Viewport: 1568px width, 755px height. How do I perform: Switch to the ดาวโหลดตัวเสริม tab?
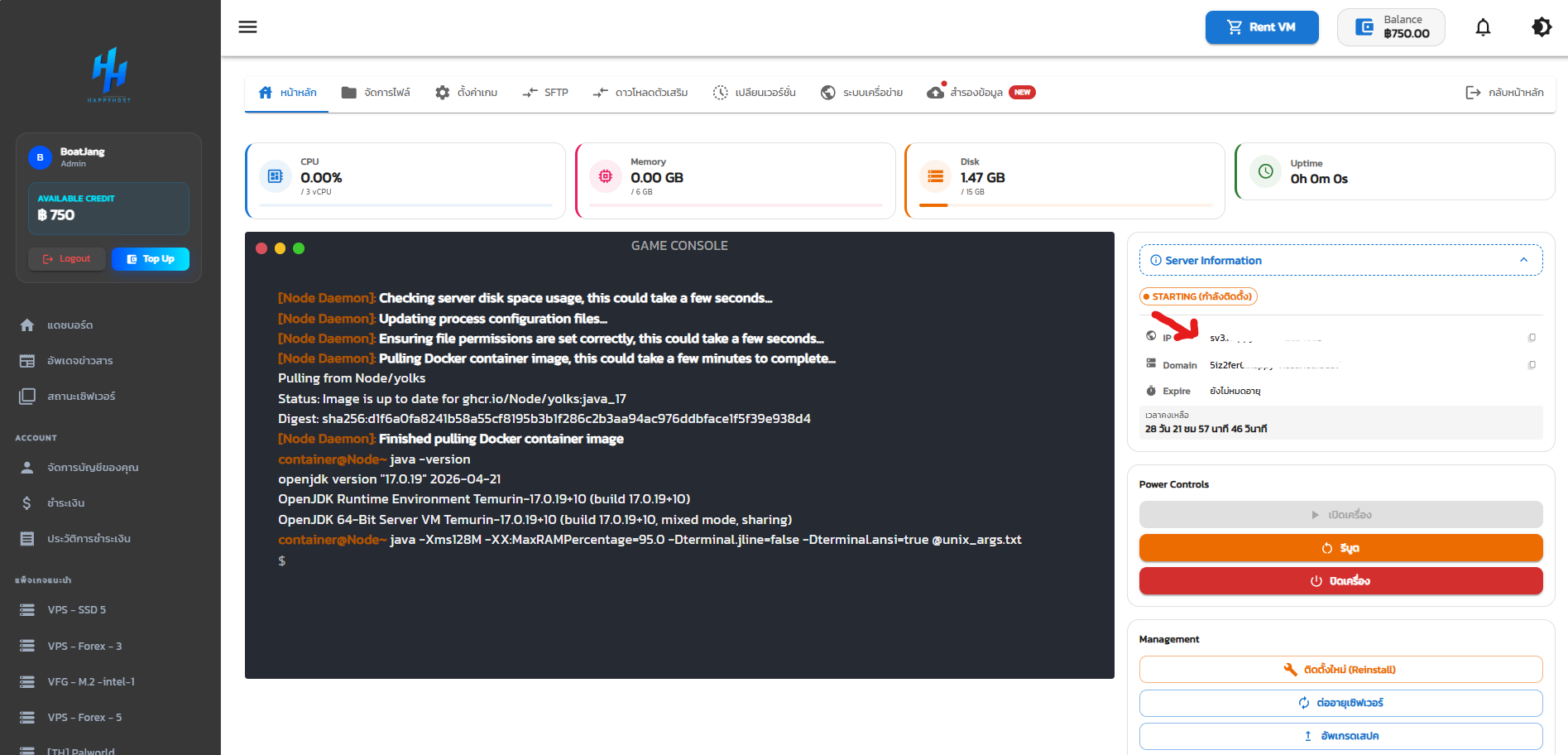pos(640,93)
